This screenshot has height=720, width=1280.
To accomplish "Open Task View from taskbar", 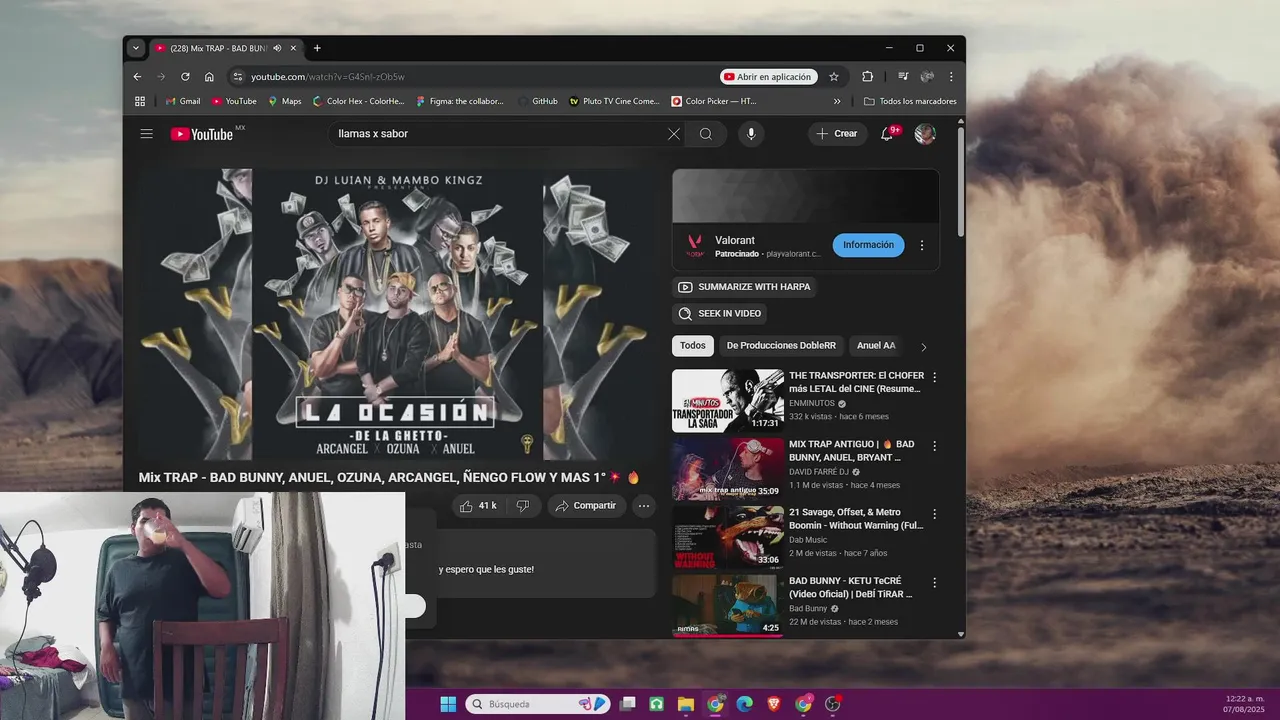I will [x=627, y=704].
